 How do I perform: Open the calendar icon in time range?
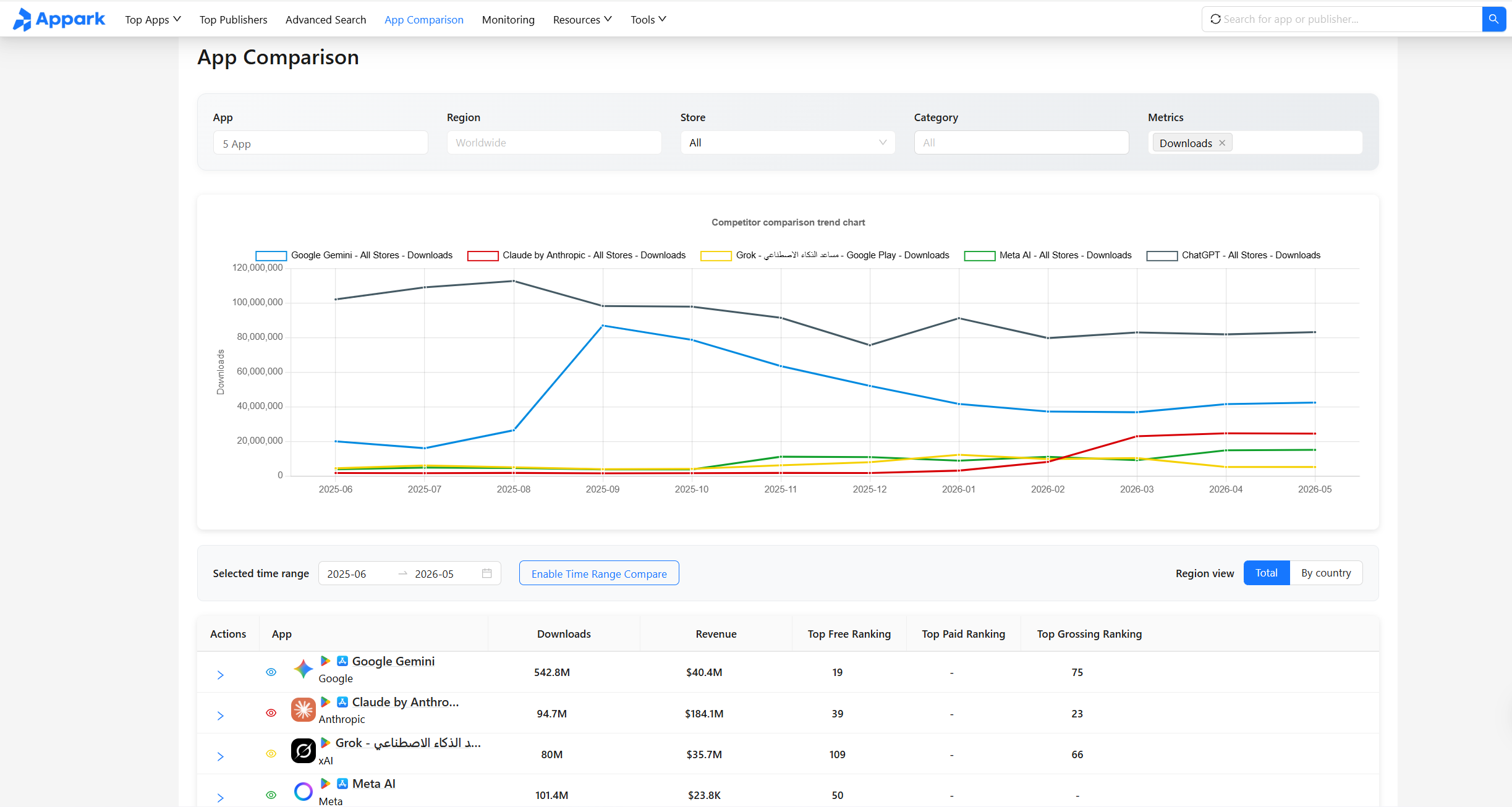click(x=487, y=573)
